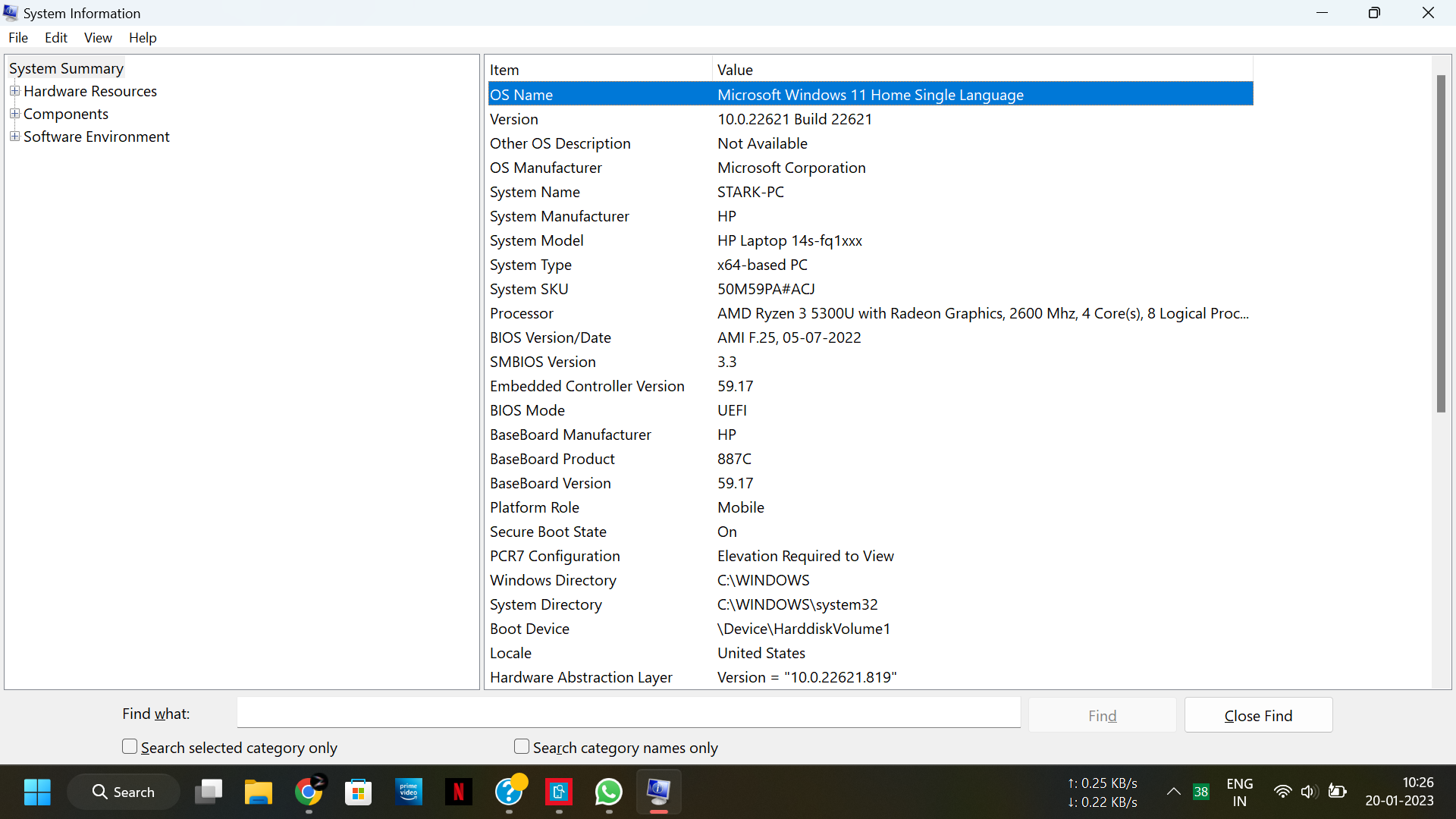Viewport: 1456px width, 819px height.
Task: Expand the Components tree node
Action: click(x=14, y=114)
